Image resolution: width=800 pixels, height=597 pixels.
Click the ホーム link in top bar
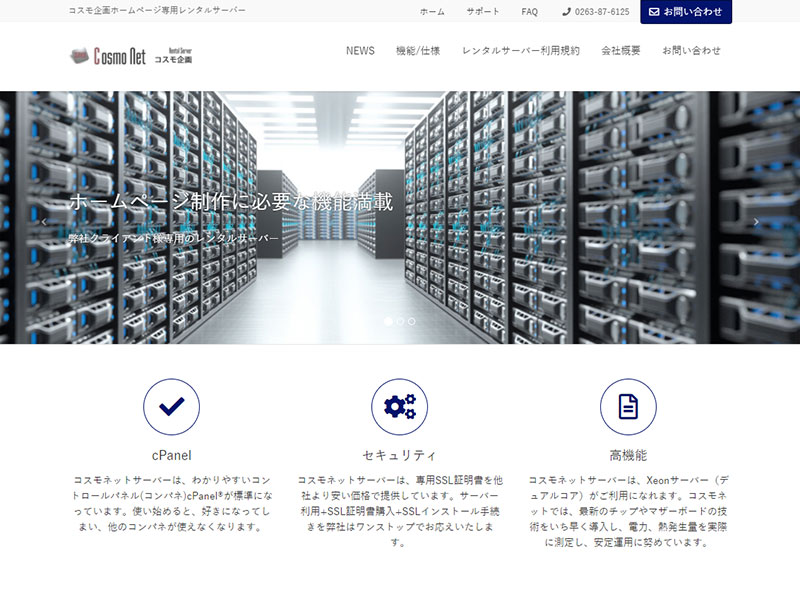[x=432, y=12]
